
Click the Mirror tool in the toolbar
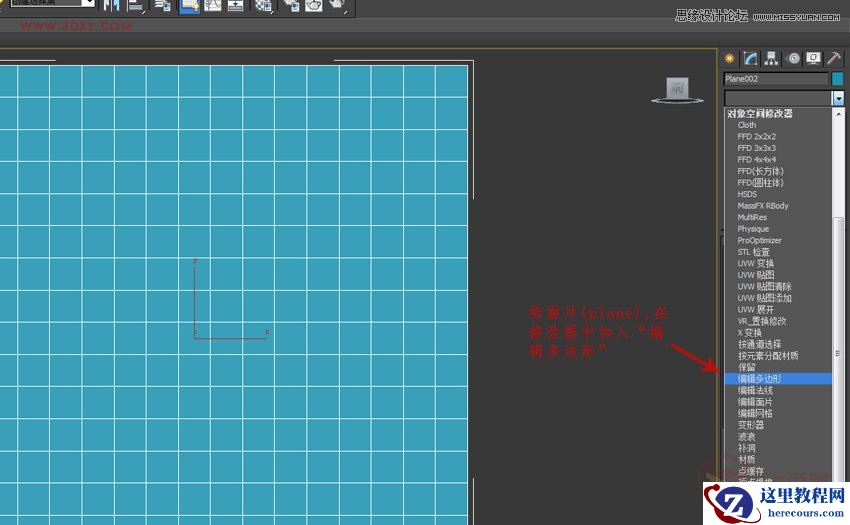point(112,5)
